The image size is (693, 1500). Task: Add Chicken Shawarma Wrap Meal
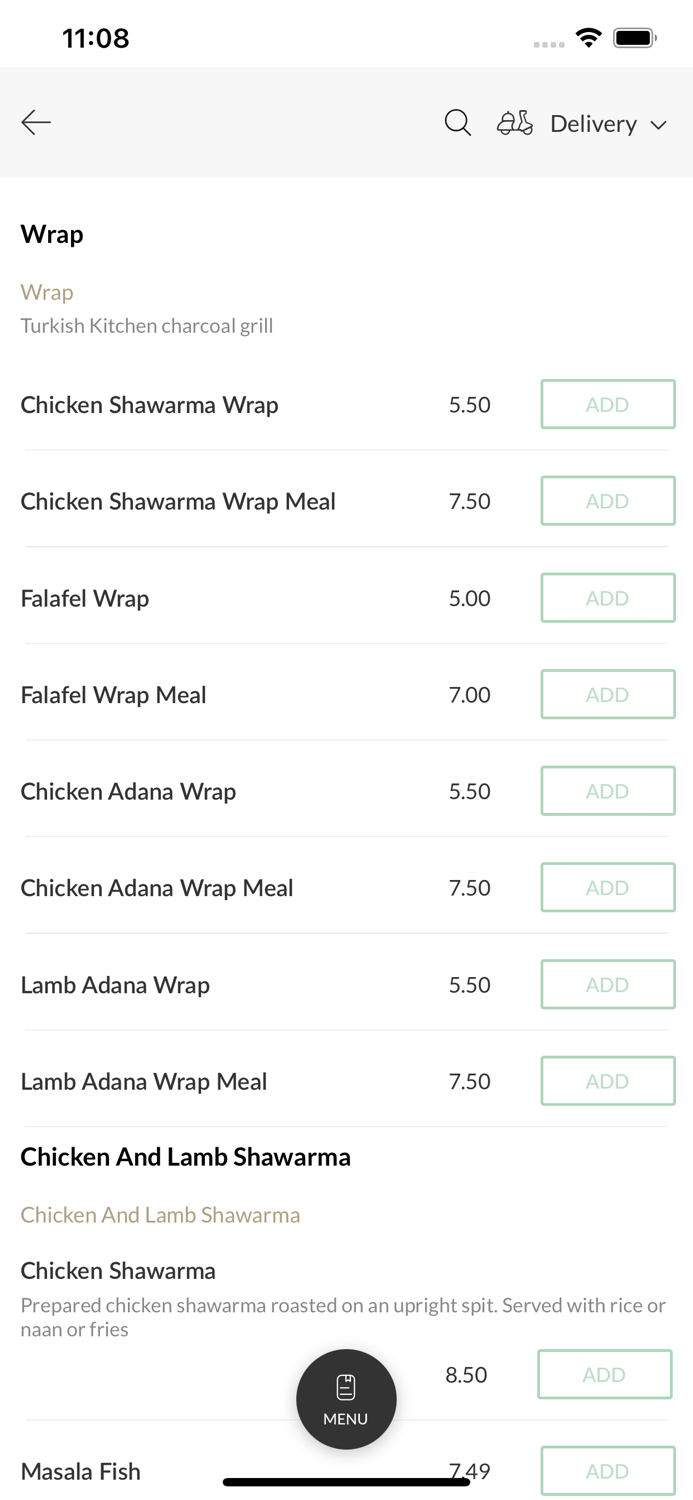point(608,501)
